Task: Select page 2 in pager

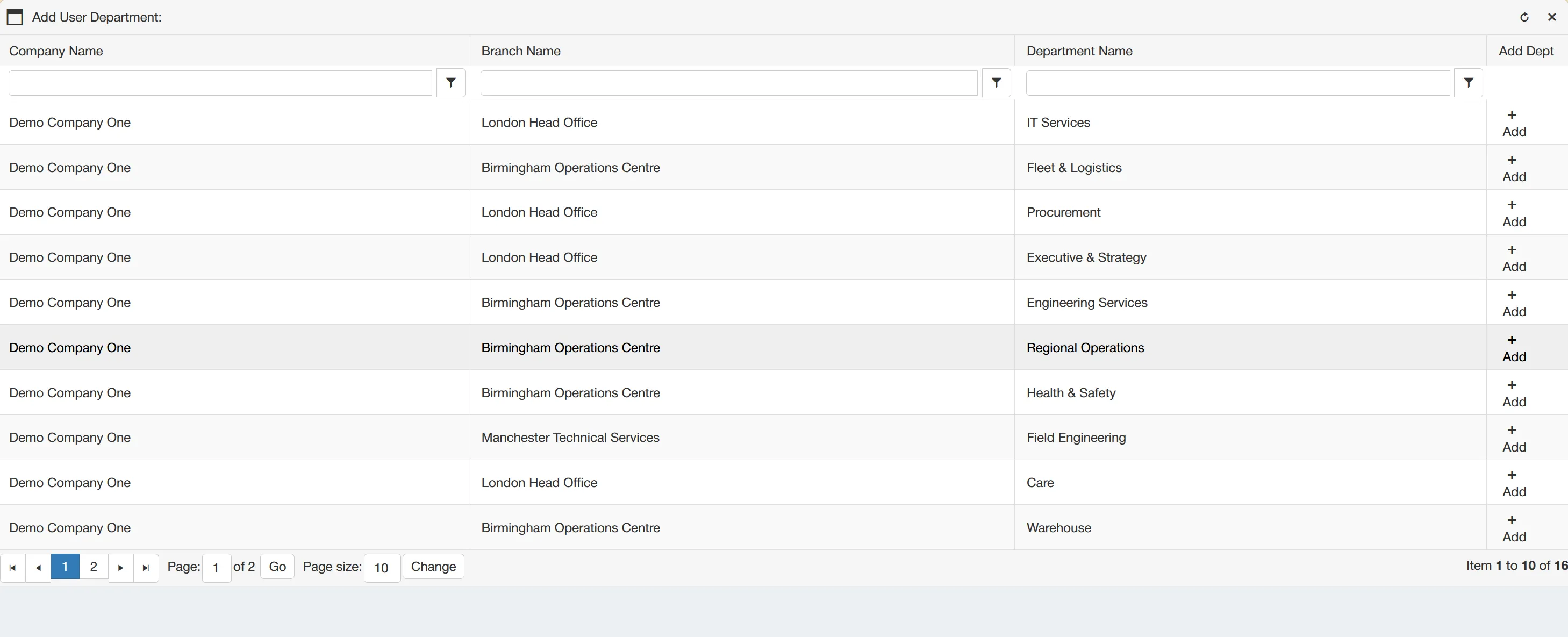Action: tap(94, 567)
